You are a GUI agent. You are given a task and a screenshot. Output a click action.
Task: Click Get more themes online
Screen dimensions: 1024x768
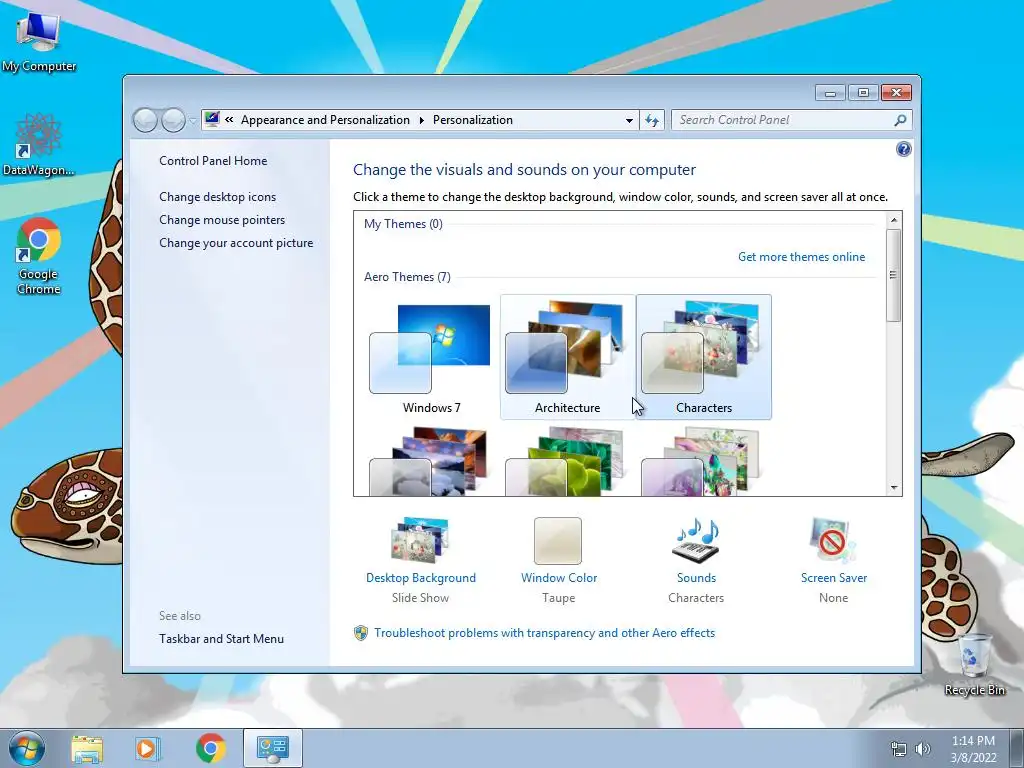pyautogui.click(x=801, y=257)
